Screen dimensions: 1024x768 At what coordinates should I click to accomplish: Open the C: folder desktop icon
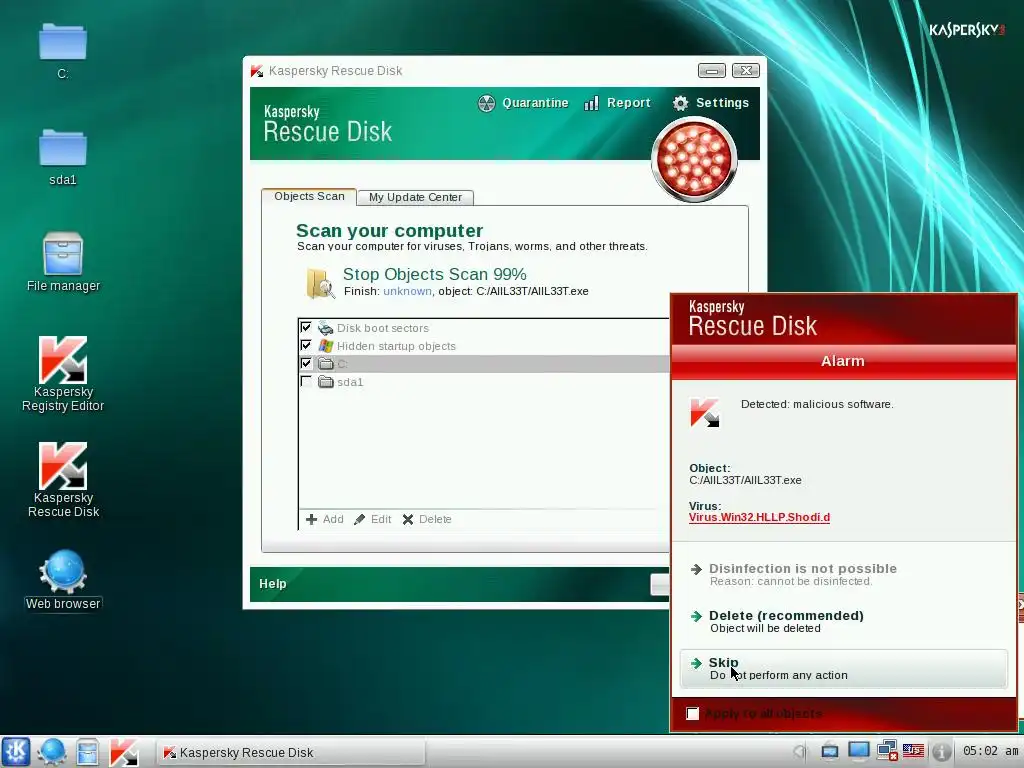pos(63,51)
